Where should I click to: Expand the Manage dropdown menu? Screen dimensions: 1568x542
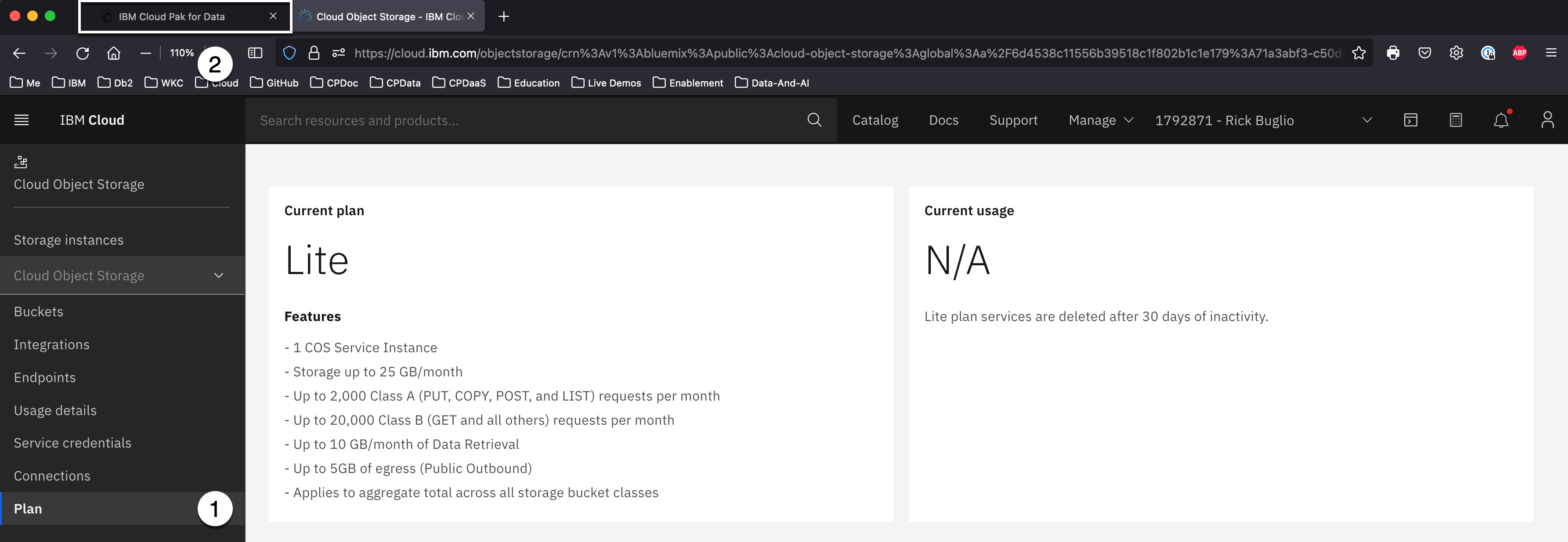tap(1101, 120)
